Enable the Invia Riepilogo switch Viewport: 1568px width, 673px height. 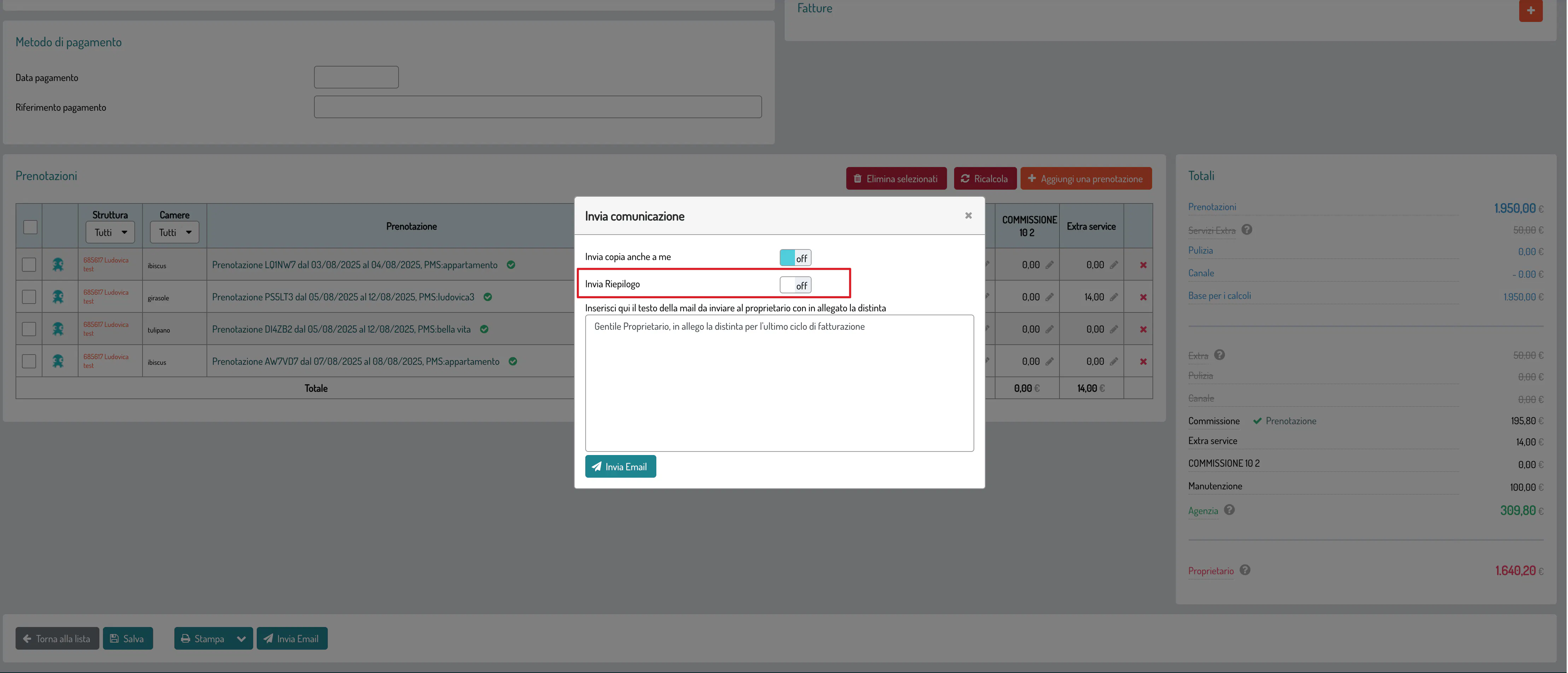tap(795, 285)
